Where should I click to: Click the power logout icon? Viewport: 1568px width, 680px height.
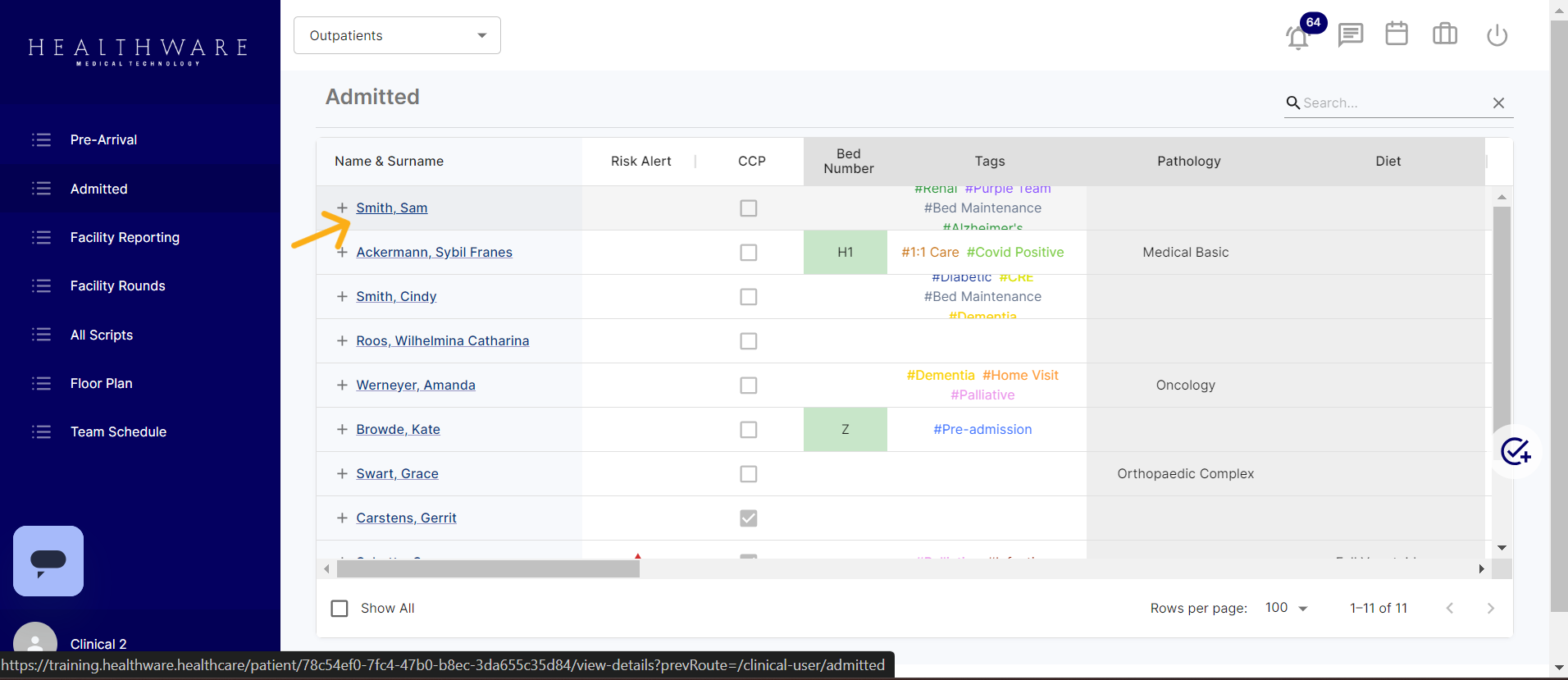1497,35
